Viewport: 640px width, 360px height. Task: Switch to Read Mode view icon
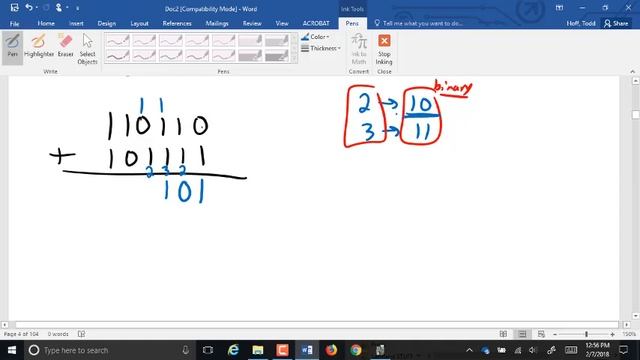(x=503, y=334)
